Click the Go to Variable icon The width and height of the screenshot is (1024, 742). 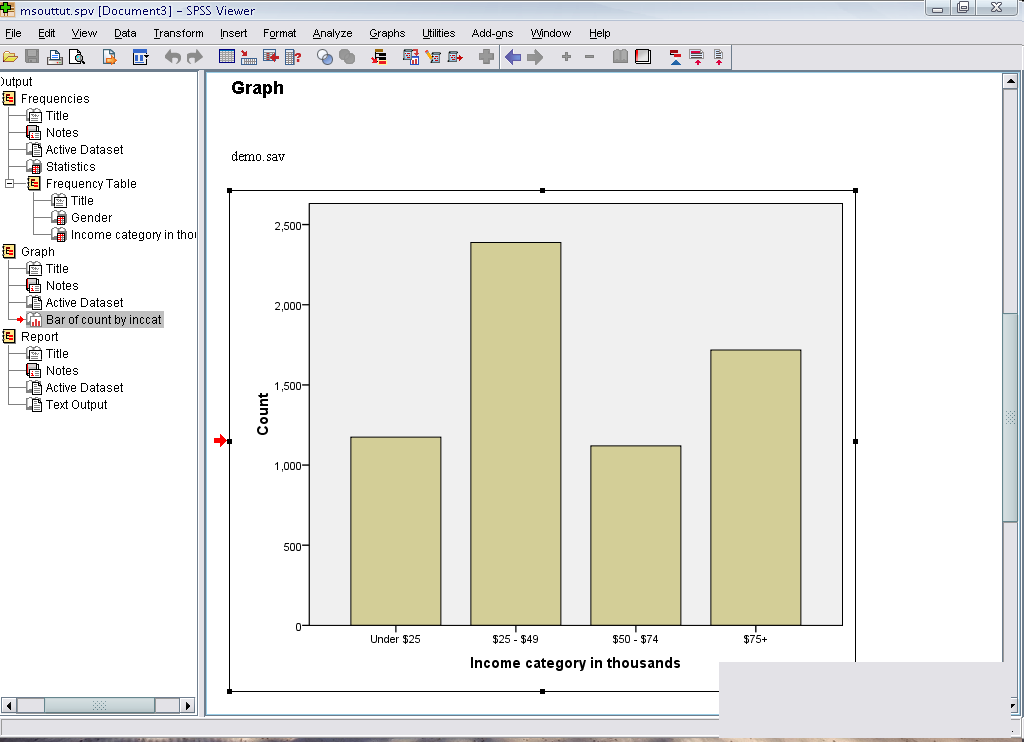[271, 57]
